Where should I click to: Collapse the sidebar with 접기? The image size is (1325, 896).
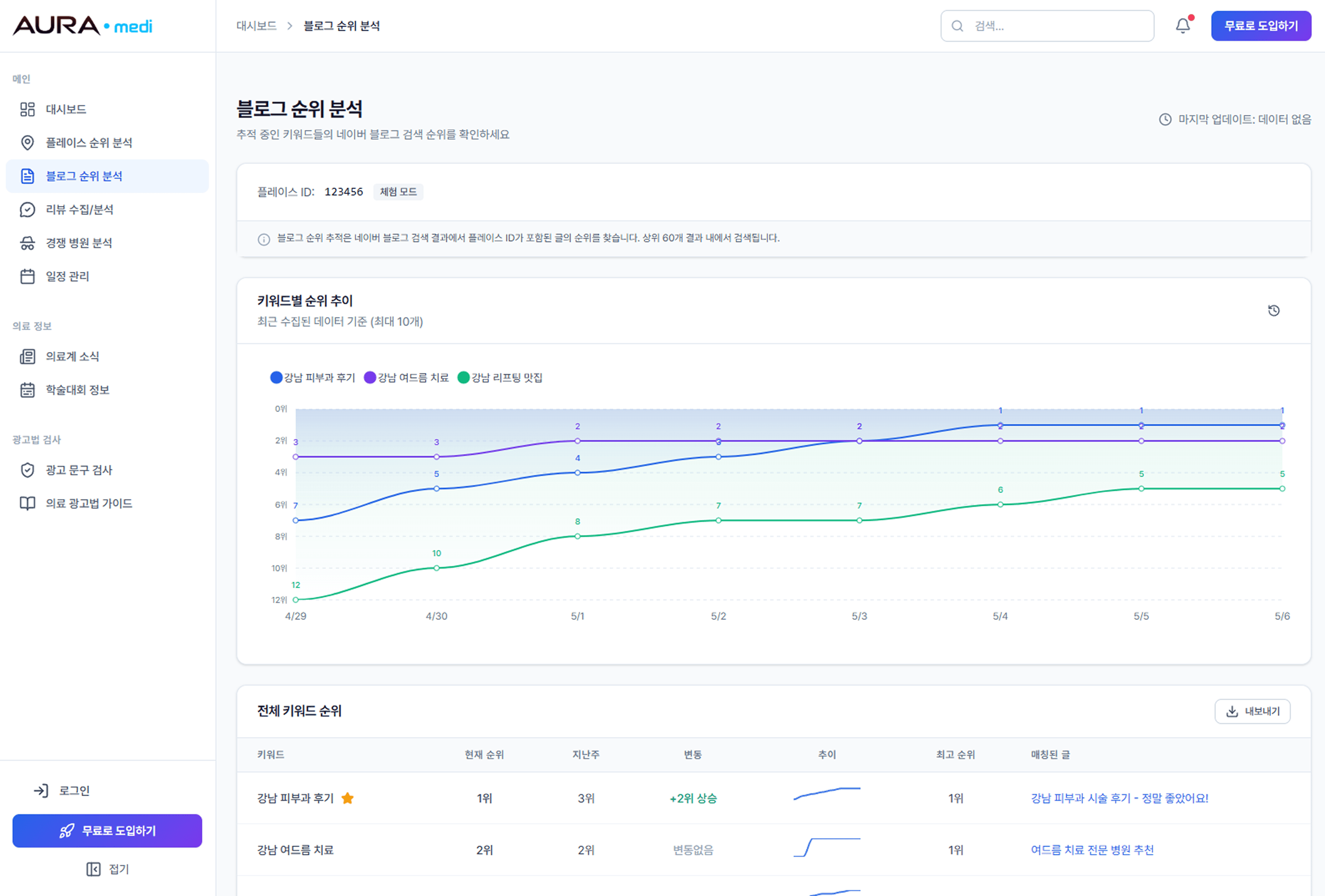coord(108,869)
